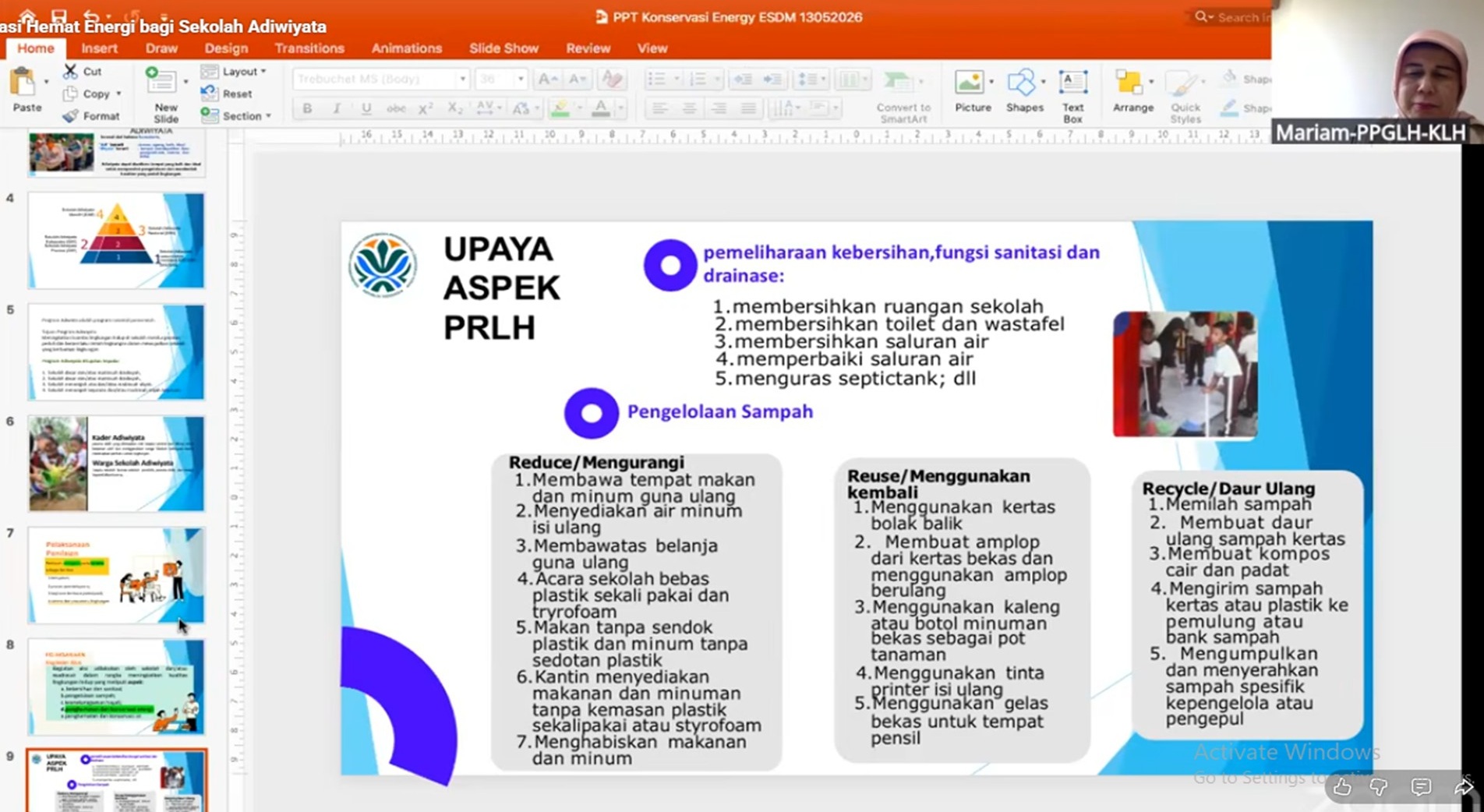The width and height of the screenshot is (1484, 812).
Task: Copy the selection with the Copy icon
Action: point(71,94)
